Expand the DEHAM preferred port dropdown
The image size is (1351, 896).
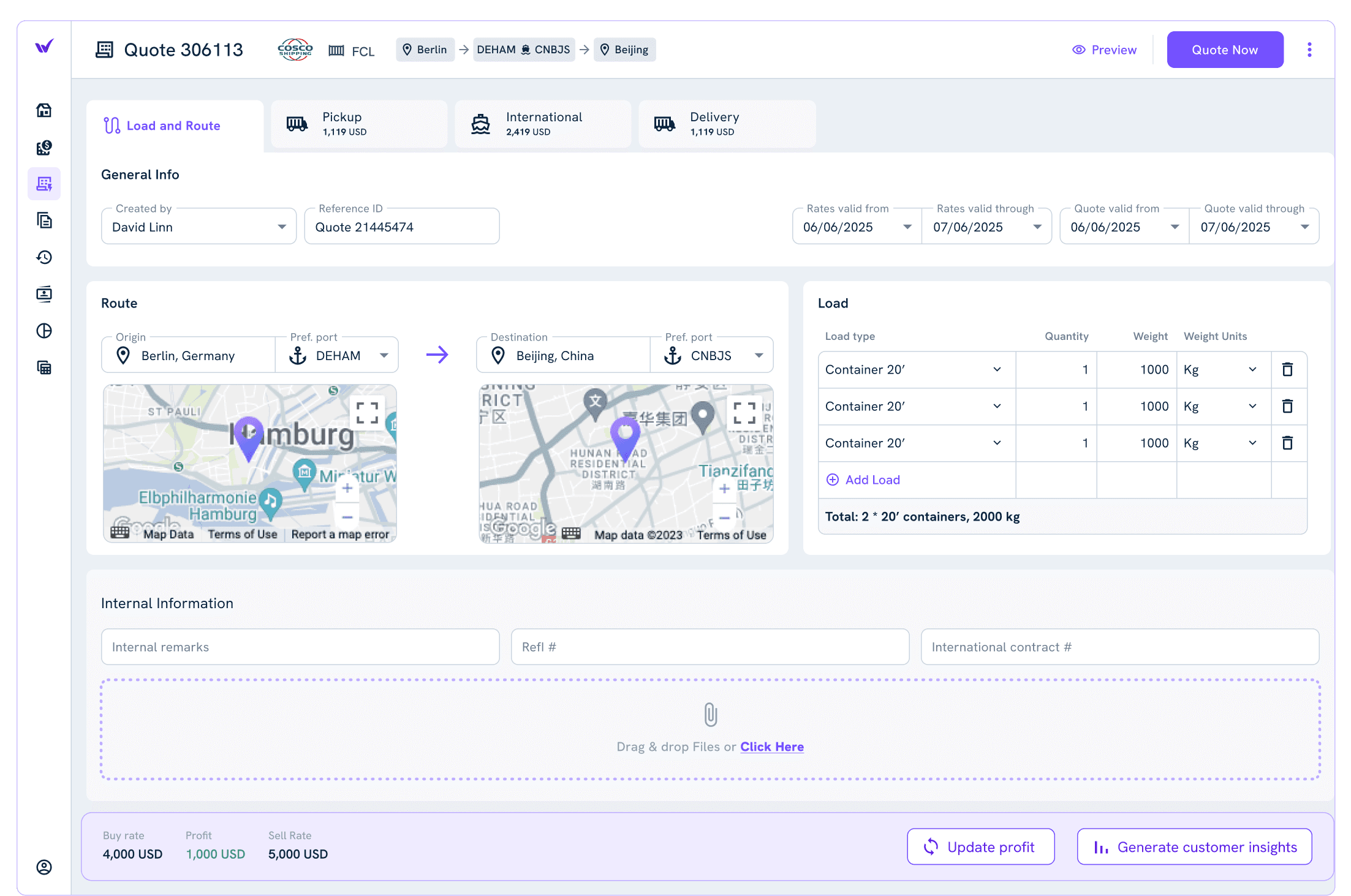(384, 355)
